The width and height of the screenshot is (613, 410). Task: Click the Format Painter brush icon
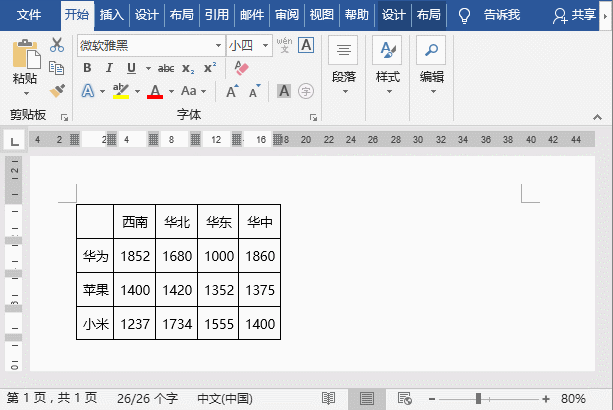57,90
